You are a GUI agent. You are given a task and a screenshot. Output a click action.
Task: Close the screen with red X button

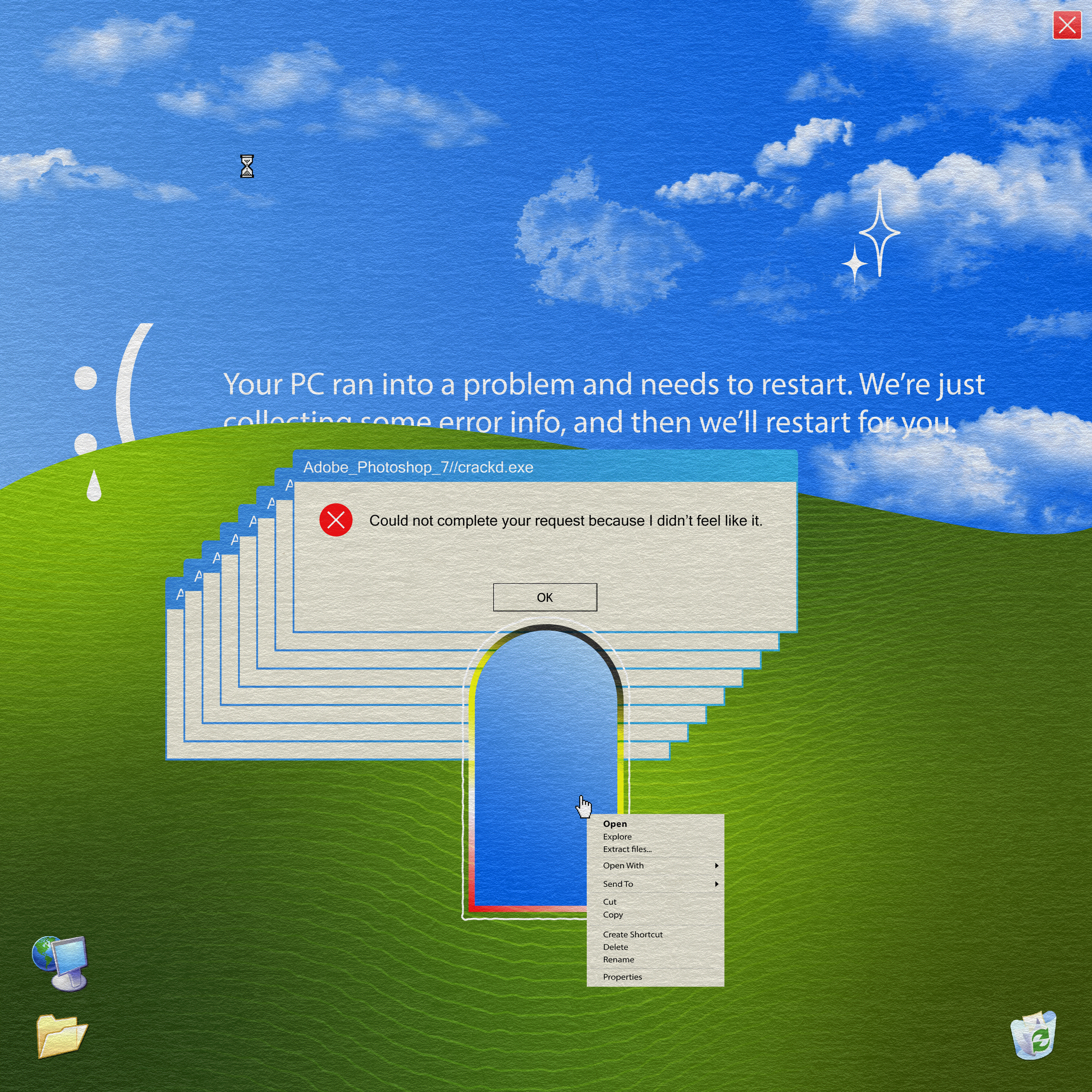click(1067, 25)
